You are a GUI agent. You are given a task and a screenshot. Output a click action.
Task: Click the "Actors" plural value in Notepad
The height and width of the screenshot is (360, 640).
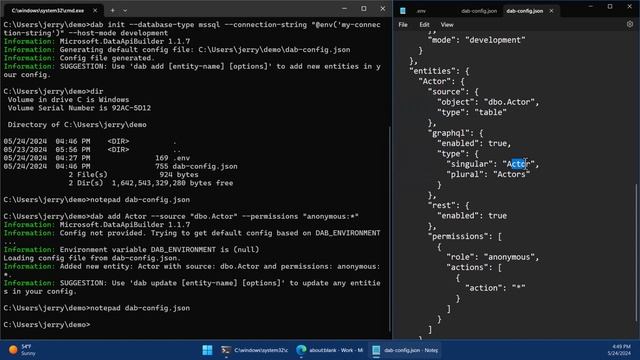click(x=511, y=174)
